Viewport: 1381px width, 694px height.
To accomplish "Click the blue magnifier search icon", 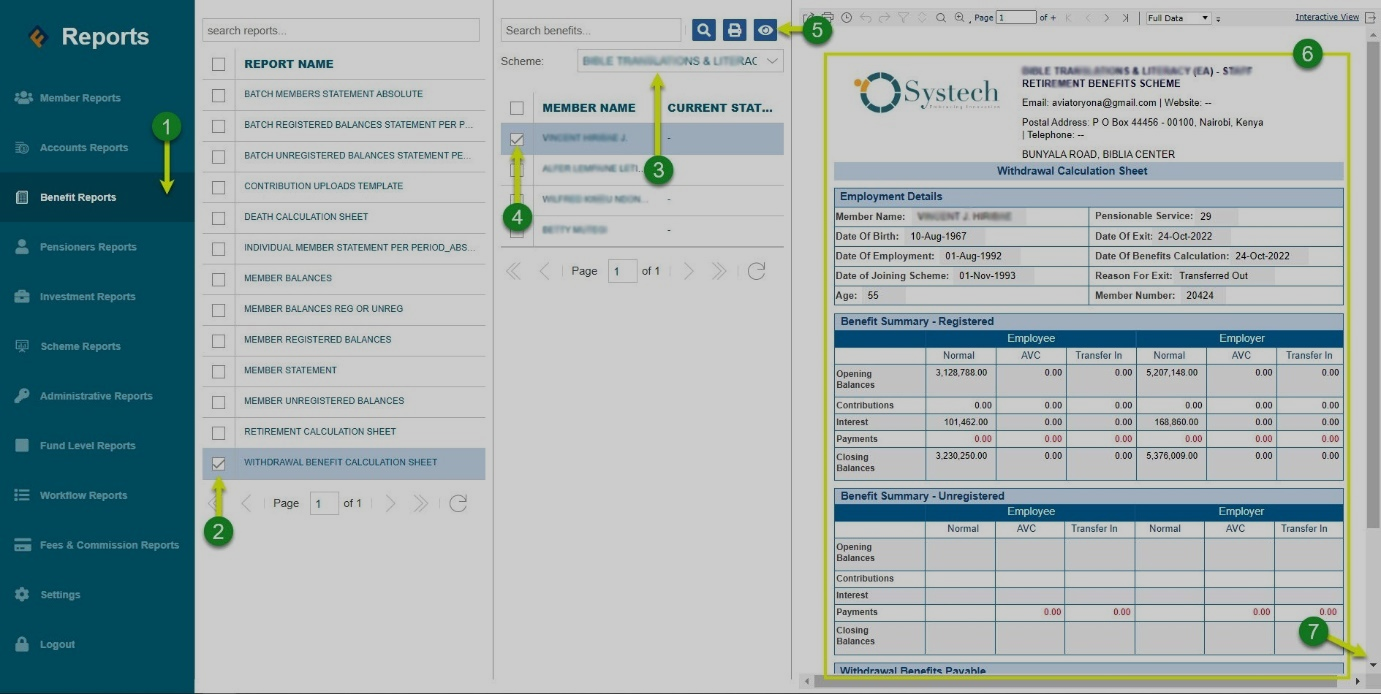I will [x=703, y=30].
